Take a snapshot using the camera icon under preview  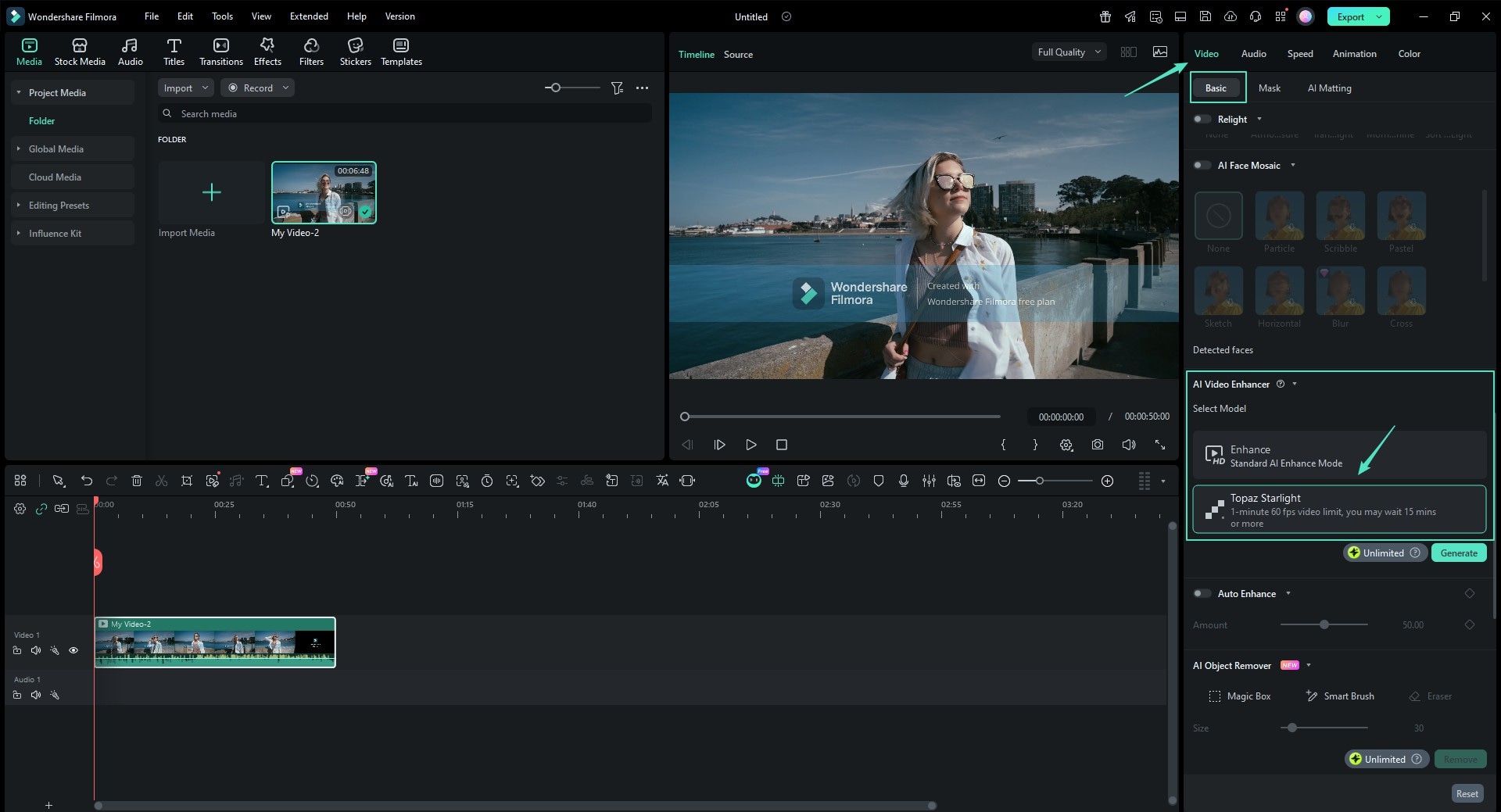tap(1097, 445)
